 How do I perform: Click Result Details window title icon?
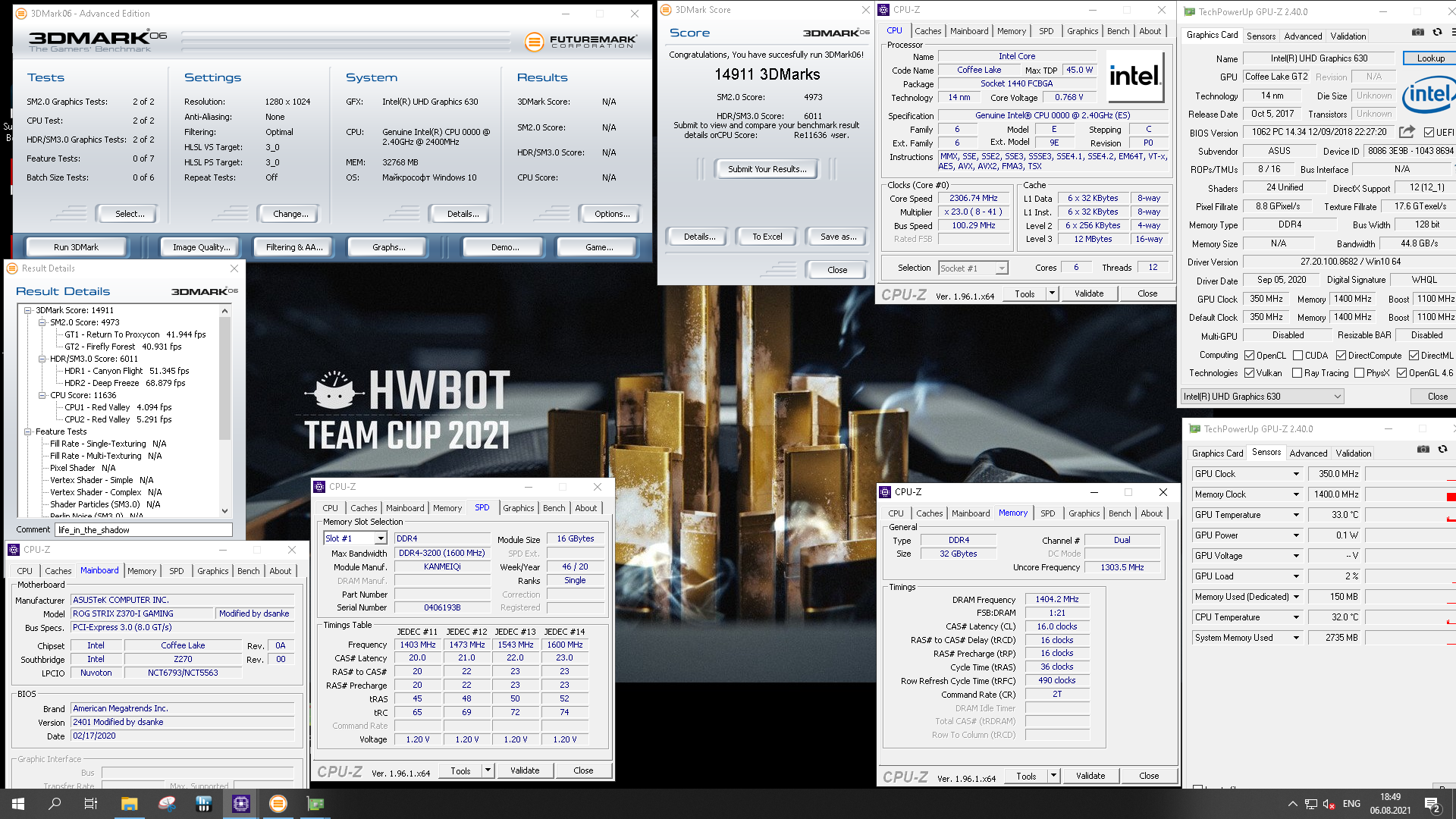click(x=12, y=268)
